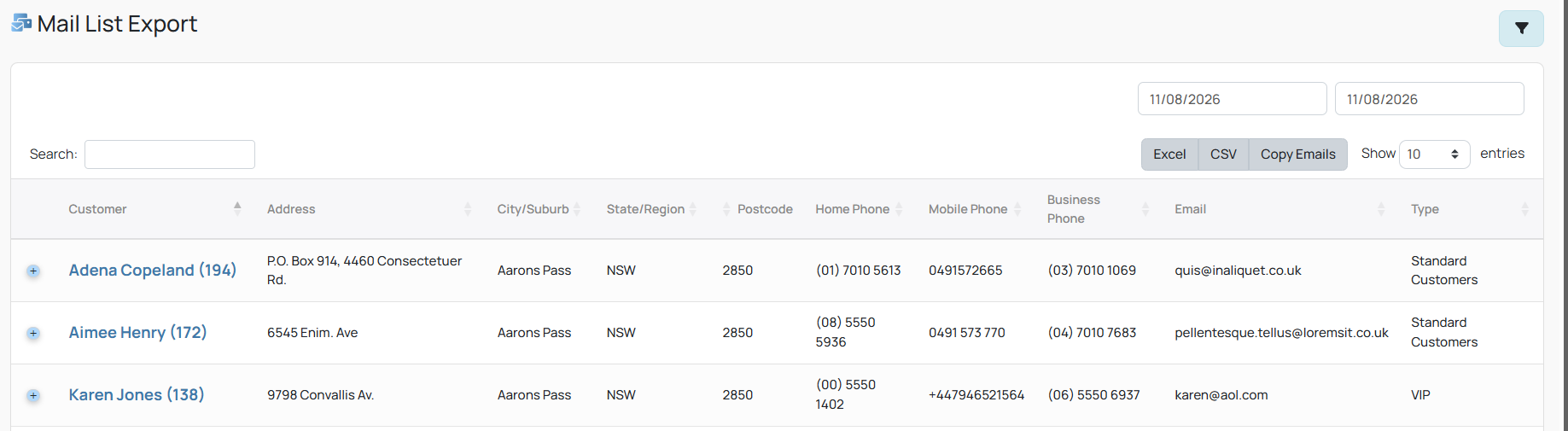Click the first 11/08/2026 date field

[1232, 99]
